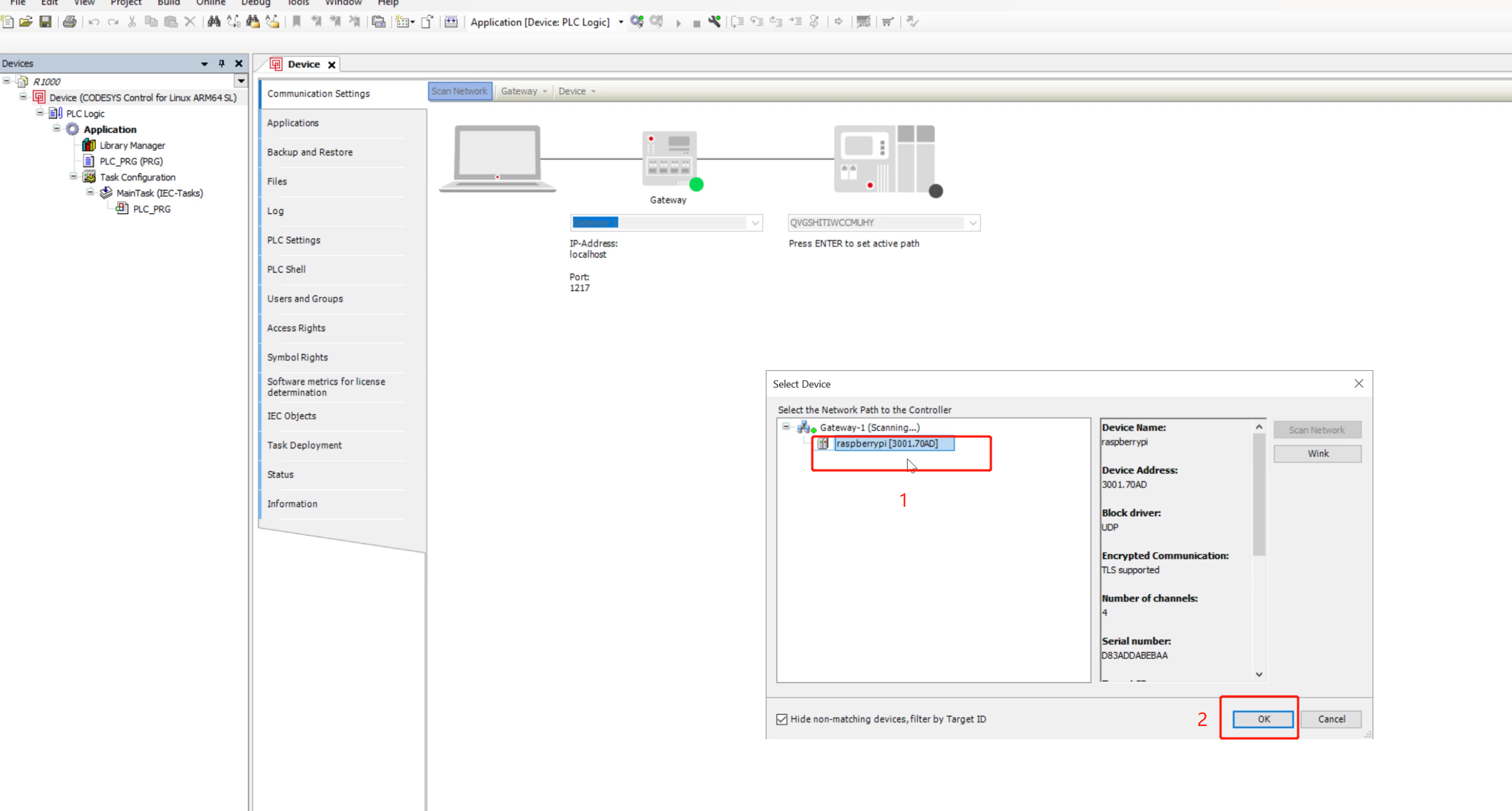Pin the Devices panel with the pushpin icon
Image resolution: width=1512 pixels, height=811 pixels.
[x=221, y=63]
